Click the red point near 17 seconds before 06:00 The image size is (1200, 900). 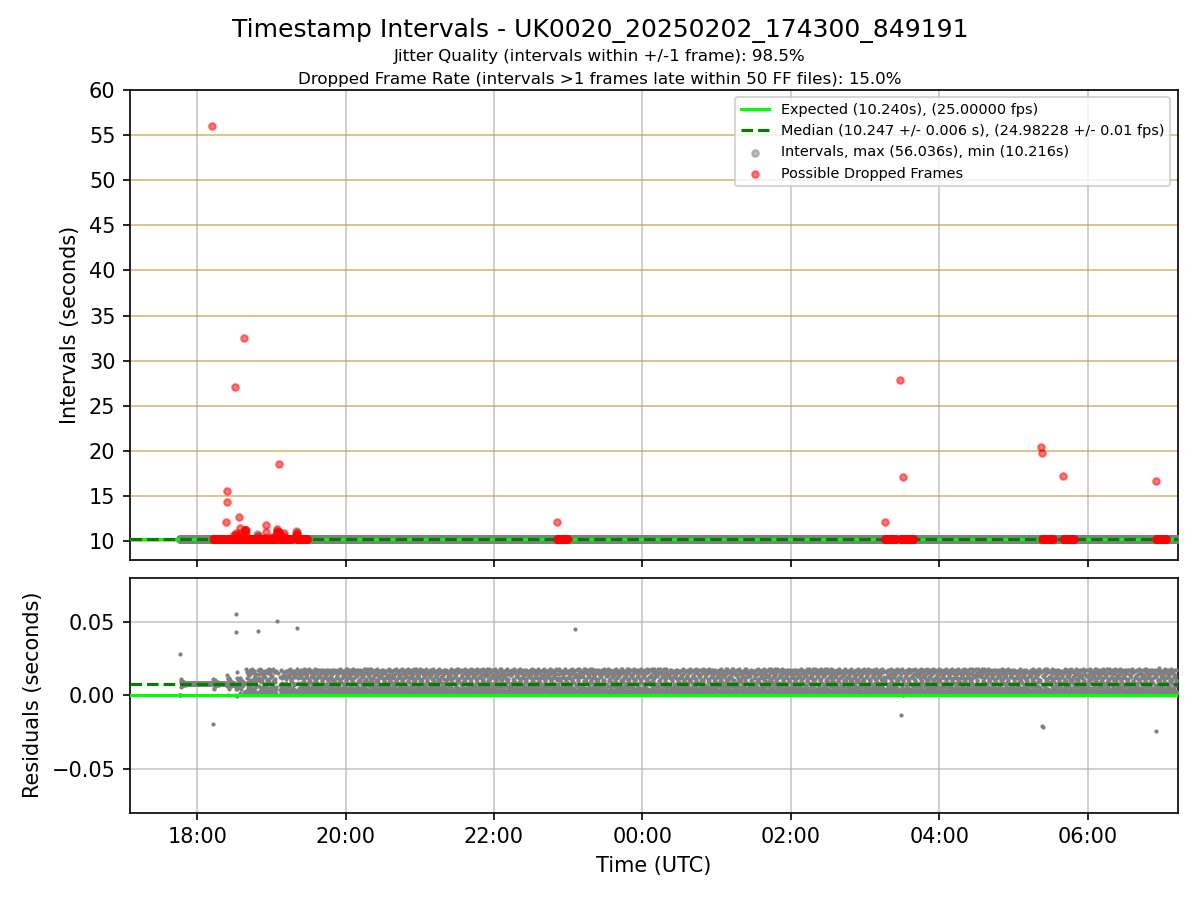coord(1063,476)
